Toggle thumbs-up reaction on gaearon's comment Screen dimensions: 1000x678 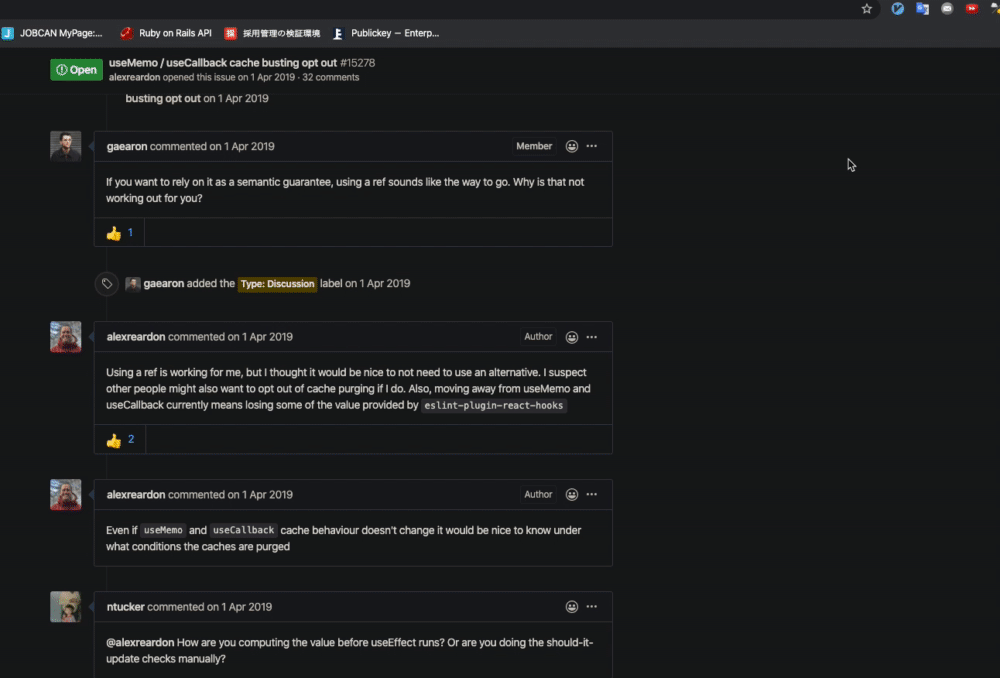coord(119,233)
